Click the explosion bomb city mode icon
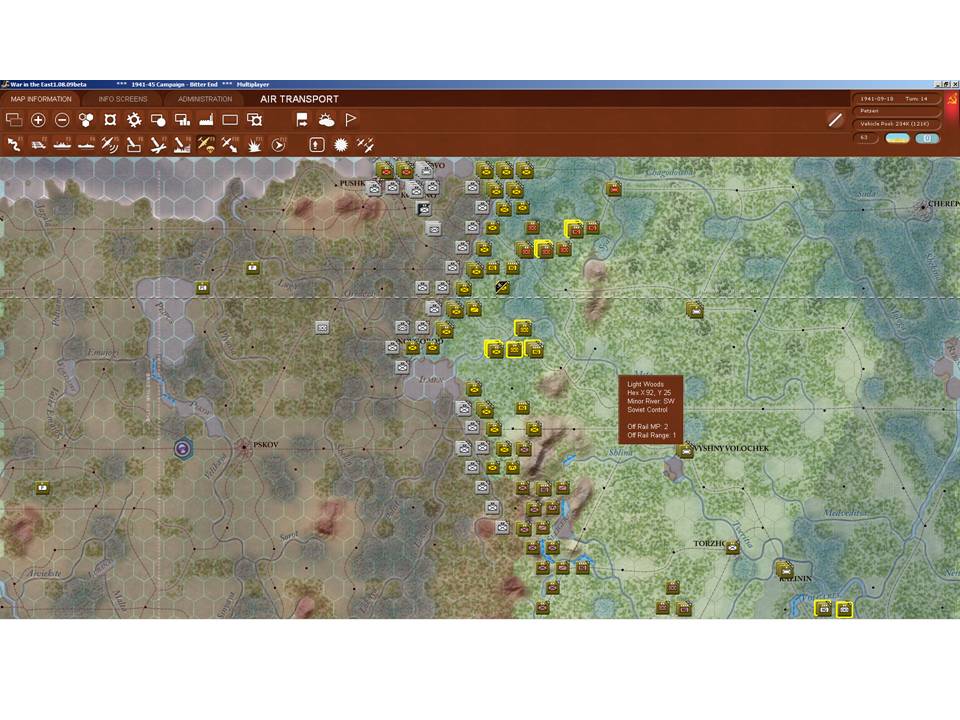Screen dimensions: 960x720 pyautogui.click(x=254, y=145)
